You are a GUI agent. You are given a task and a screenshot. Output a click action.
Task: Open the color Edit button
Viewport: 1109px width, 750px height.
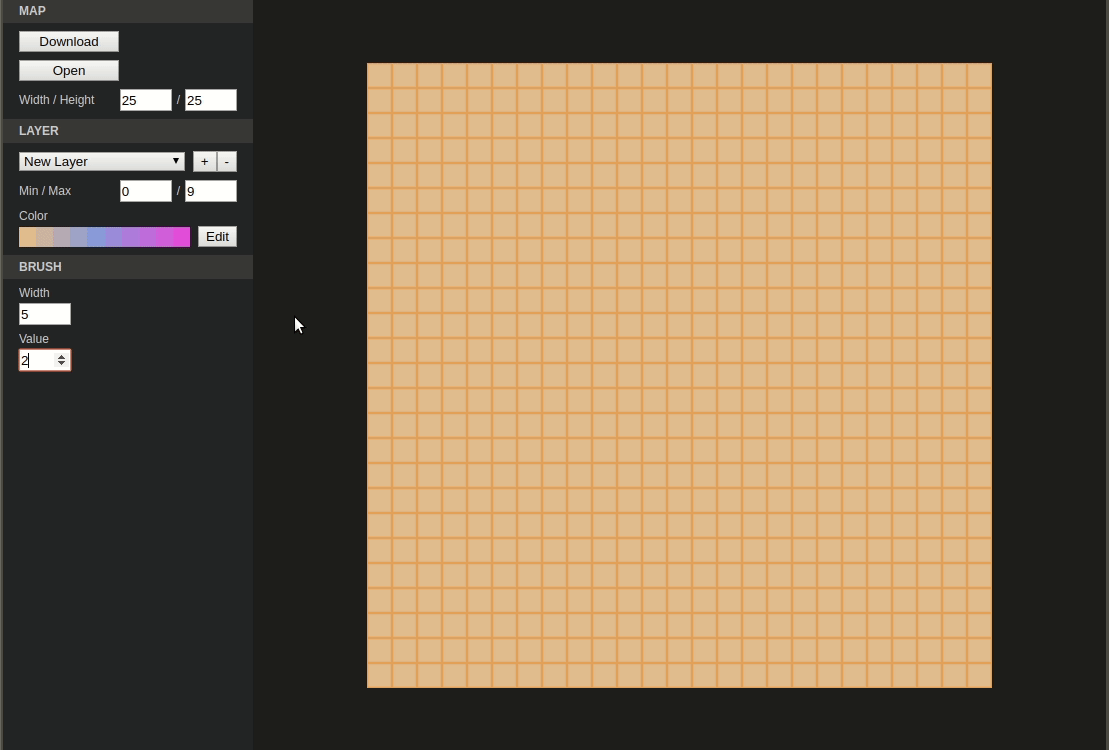tap(217, 236)
